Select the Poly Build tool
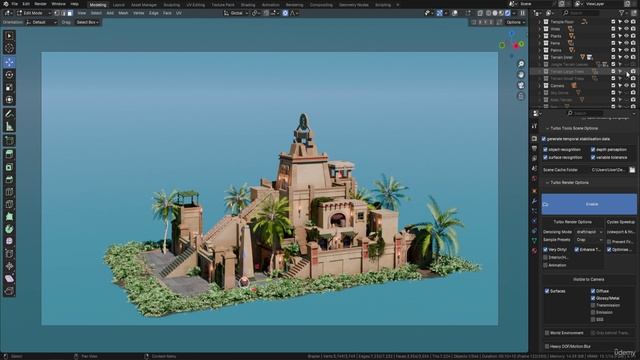640x360 pixels. 9,216
